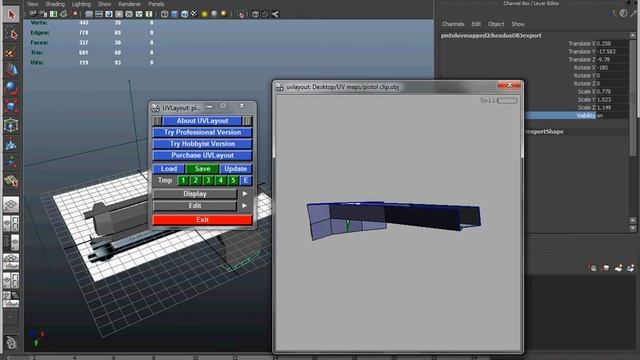
Task: Select Tmp slot 1 button
Action: [x=183, y=180]
